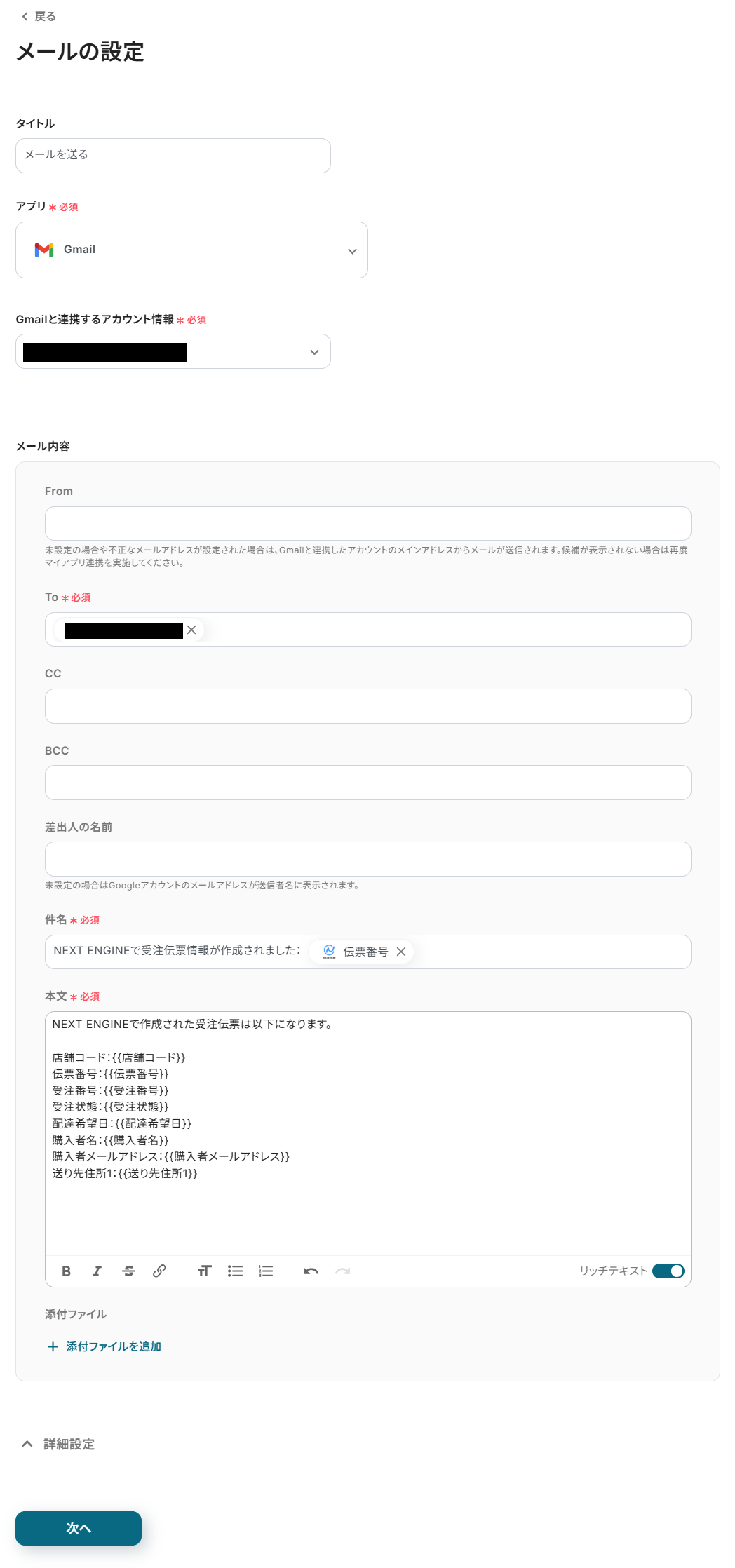The height and width of the screenshot is (1568, 735).
Task: Open the text size tool
Action: [x=204, y=1271]
